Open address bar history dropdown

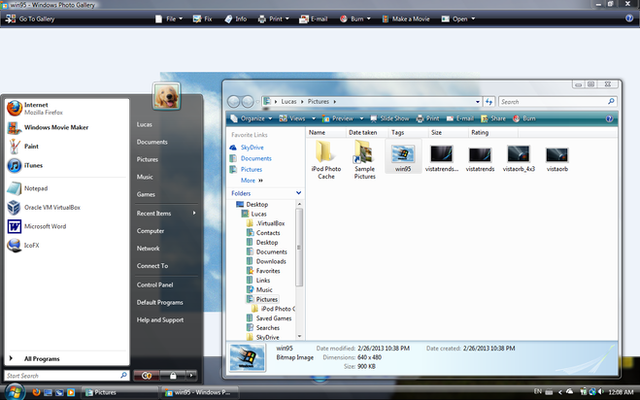click(x=478, y=102)
